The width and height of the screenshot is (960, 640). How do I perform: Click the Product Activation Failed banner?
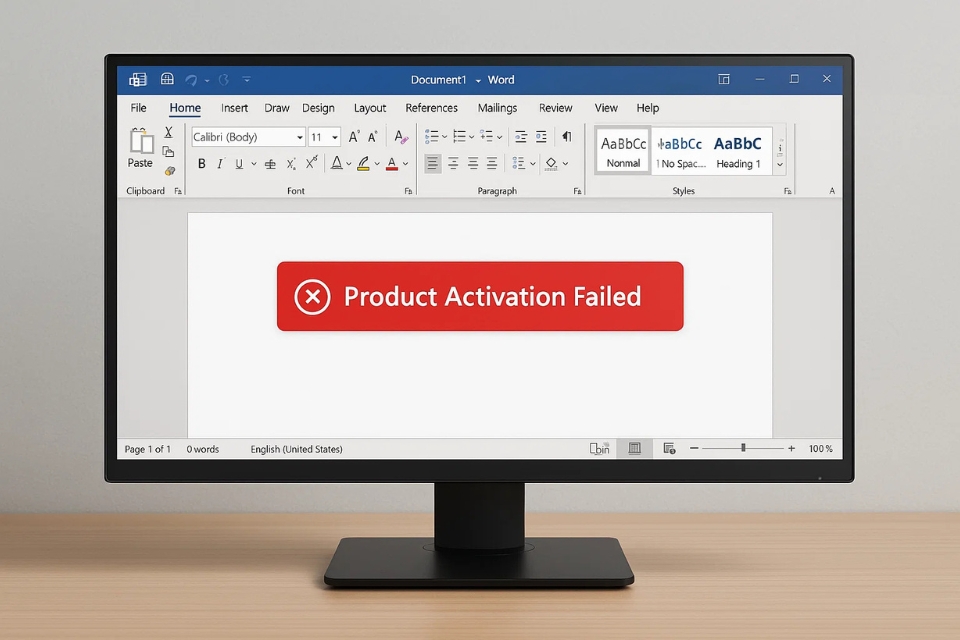480,296
